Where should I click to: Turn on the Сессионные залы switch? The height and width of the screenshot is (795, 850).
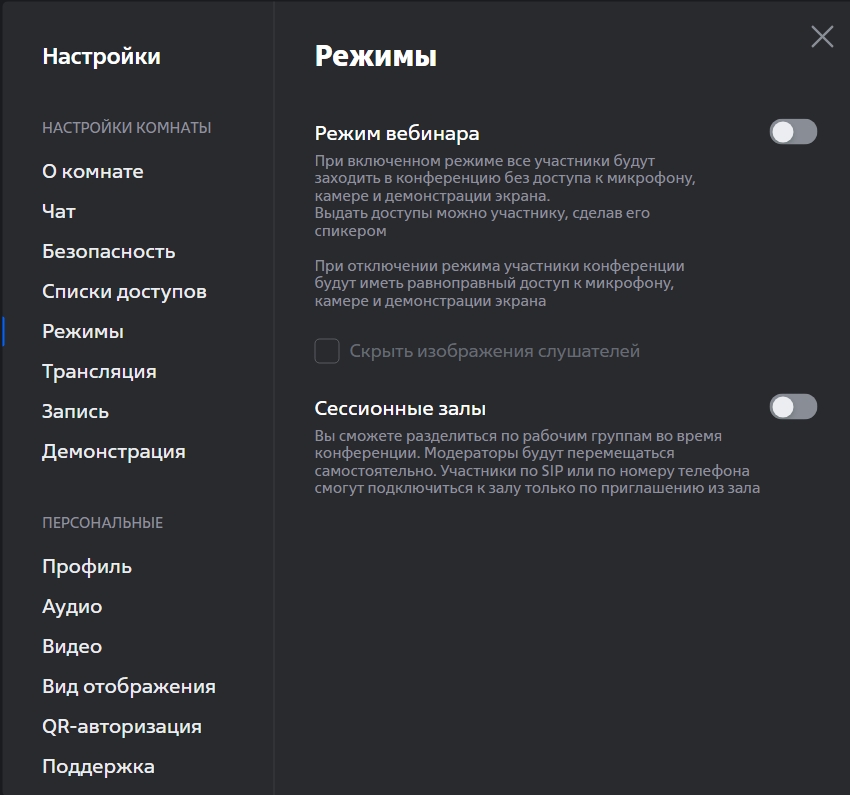point(793,407)
